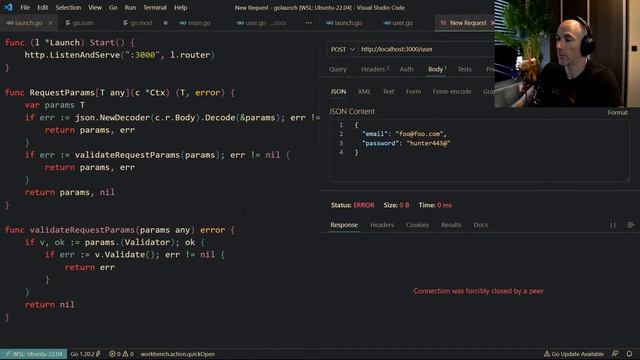Select the Form-encode body type
The width and height of the screenshot is (640, 360).
click(451, 91)
